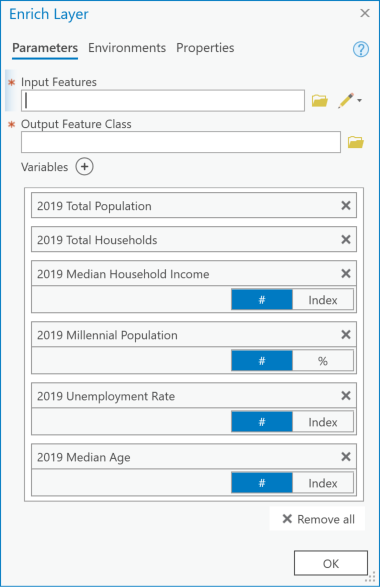The width and height of the screenshot is (380, 587).
Task: Browse for Output Feature Class folder
Action: click(x=356, y=142)
